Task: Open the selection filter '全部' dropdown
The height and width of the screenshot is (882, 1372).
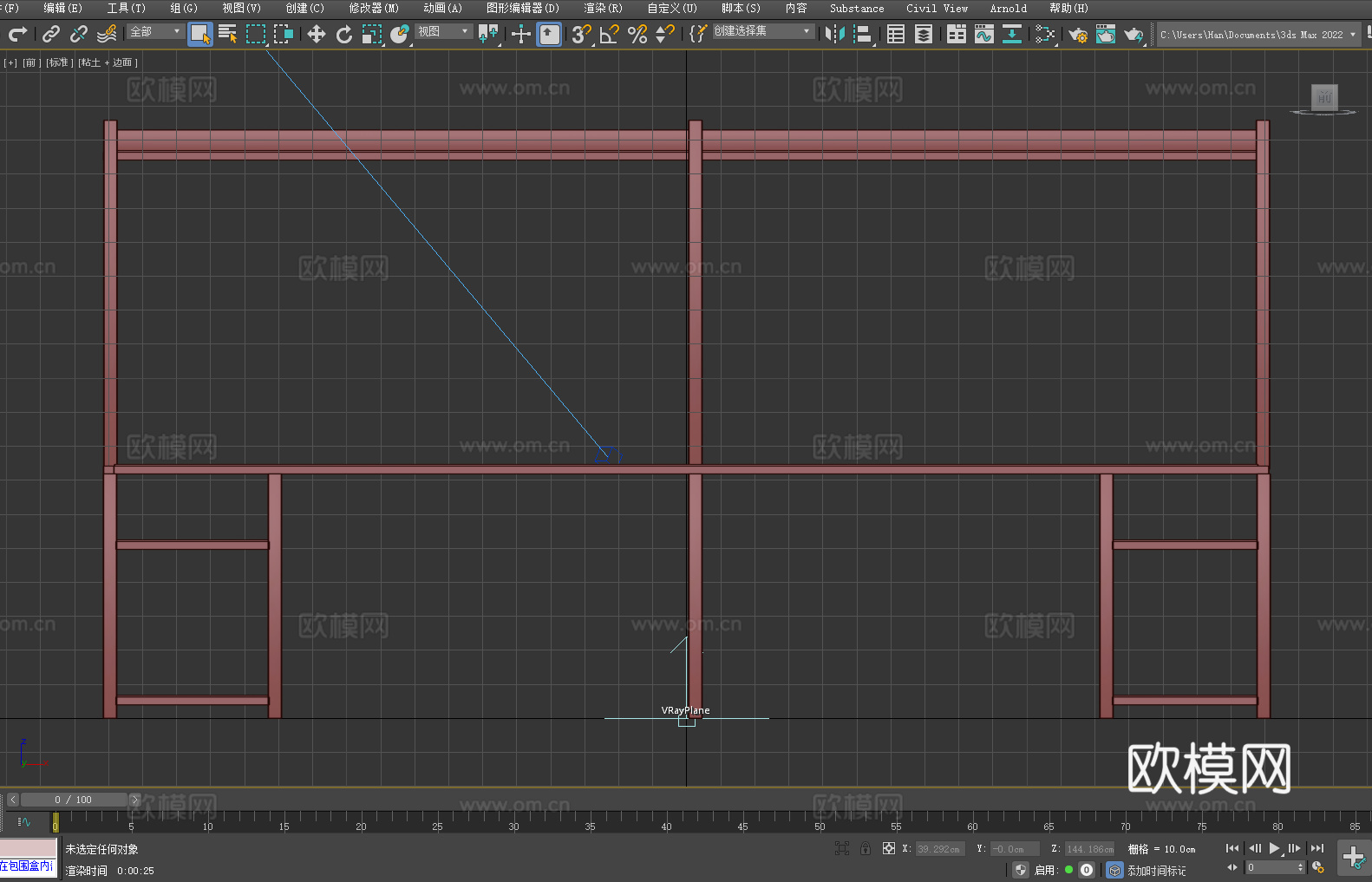Action: click(156, 31)
